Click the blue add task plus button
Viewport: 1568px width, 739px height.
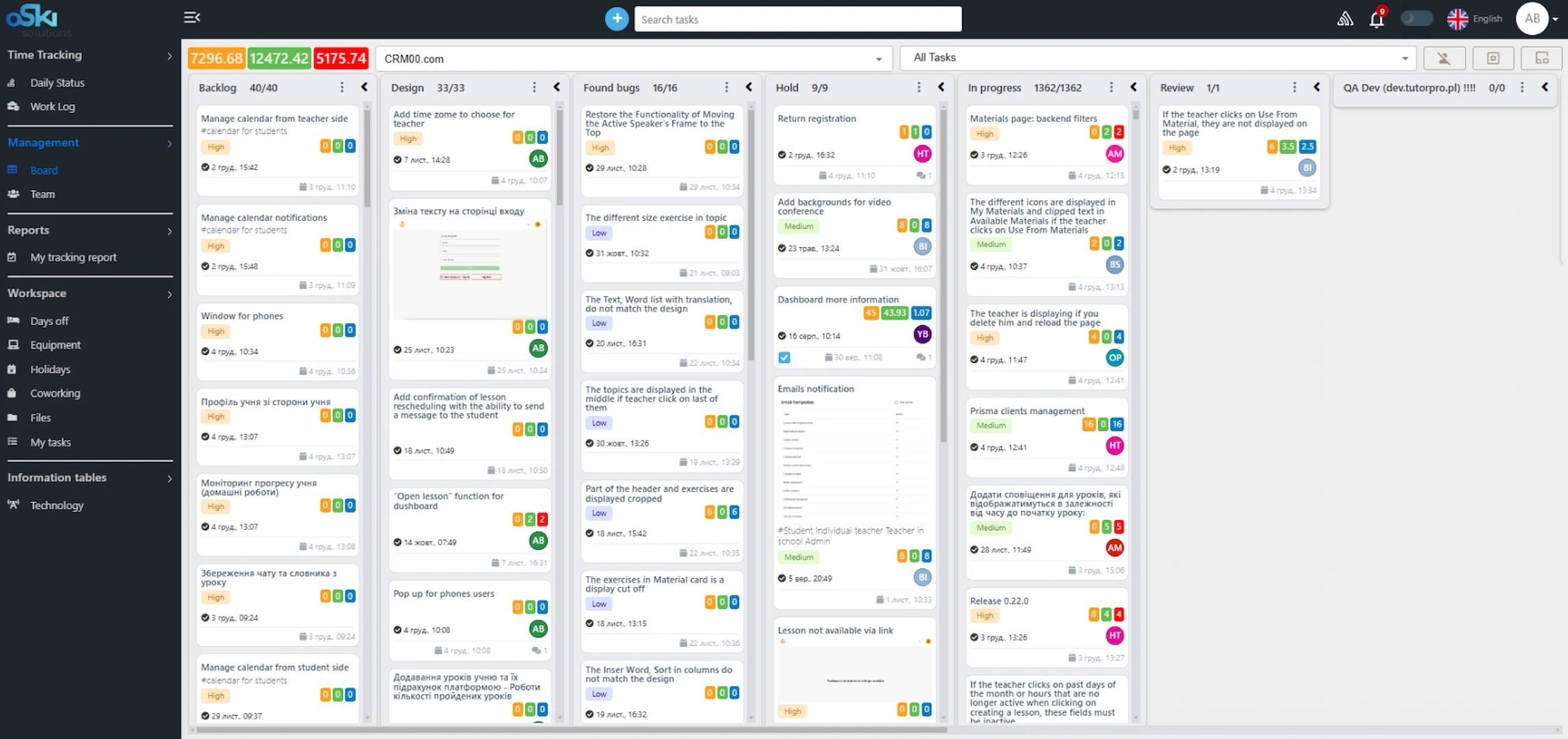[x=617, y=18]
